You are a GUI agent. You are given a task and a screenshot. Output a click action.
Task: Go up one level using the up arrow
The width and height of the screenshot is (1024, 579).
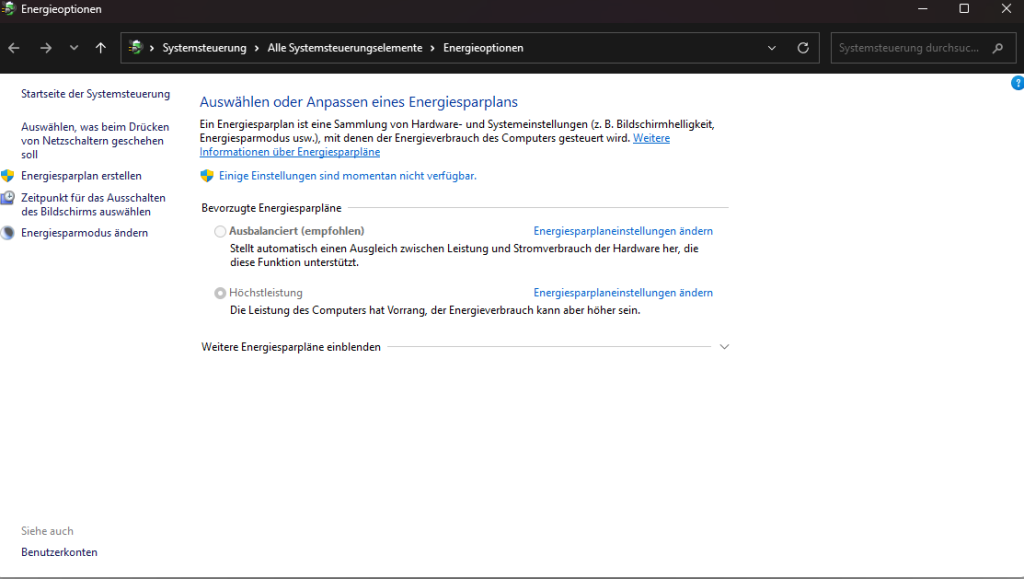[x=100, y=47]
